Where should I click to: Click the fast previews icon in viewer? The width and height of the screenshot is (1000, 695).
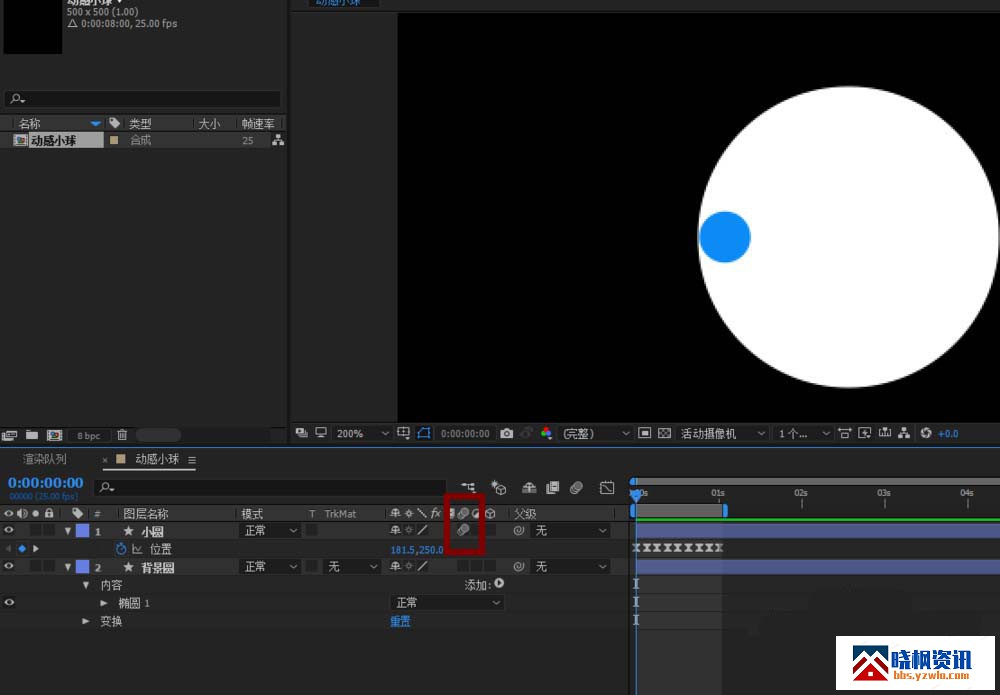865,434
